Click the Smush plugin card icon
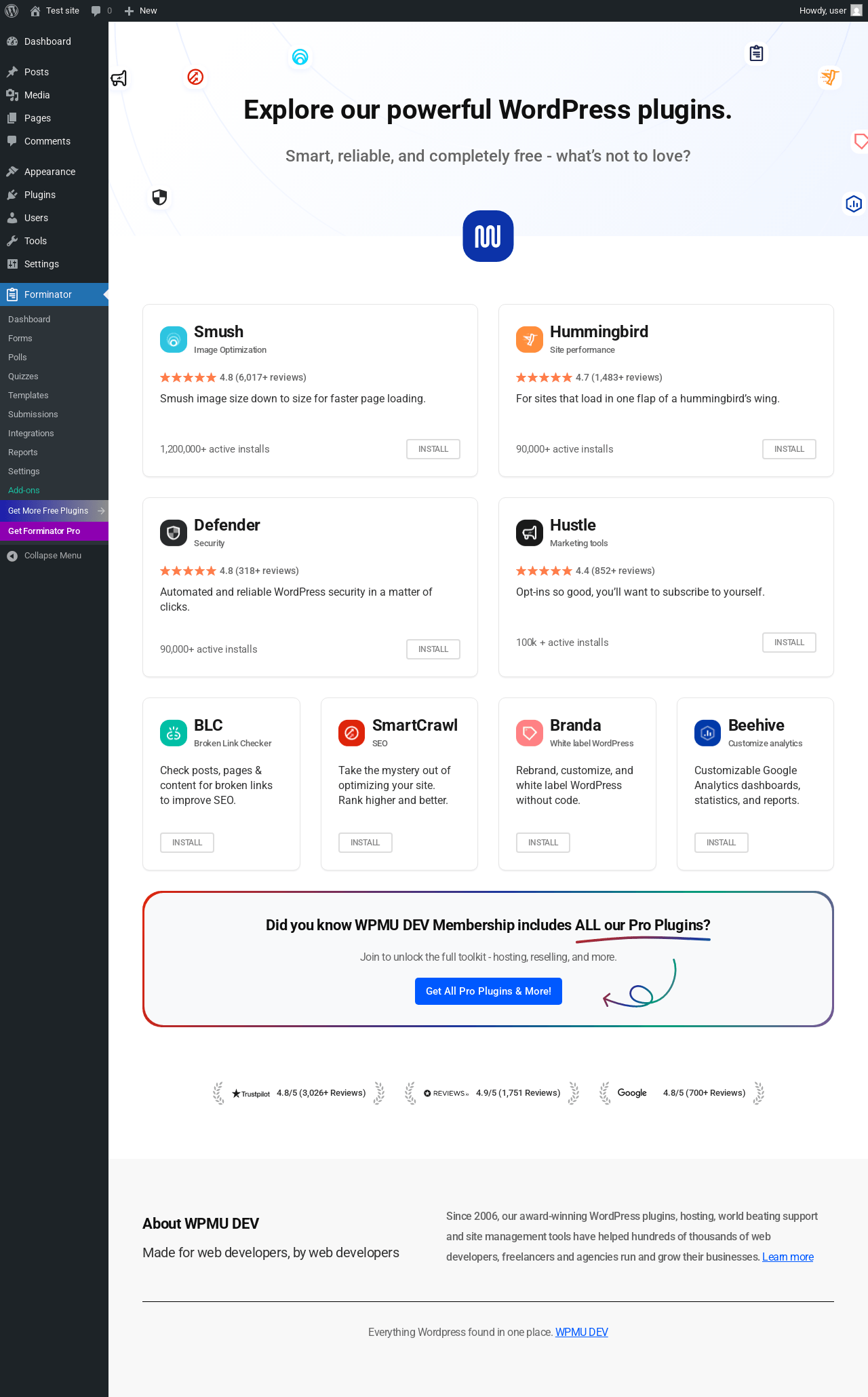The width and height of the screenshot is (868, 1397). pyautogui.click(x=174, y=339)
